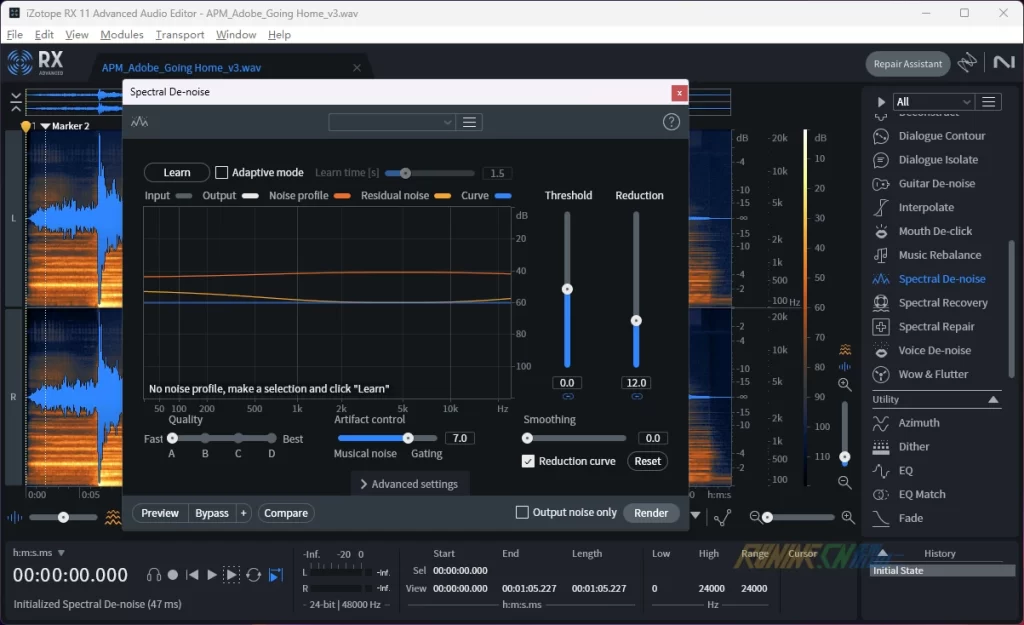
Task: Open the Music Rebalance module
Action: 939,255
